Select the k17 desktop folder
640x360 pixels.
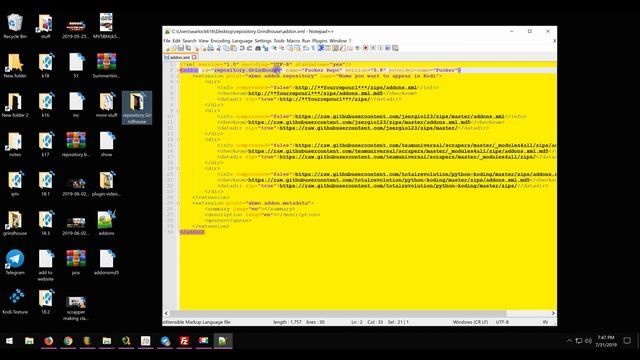(x=45, y=144)
